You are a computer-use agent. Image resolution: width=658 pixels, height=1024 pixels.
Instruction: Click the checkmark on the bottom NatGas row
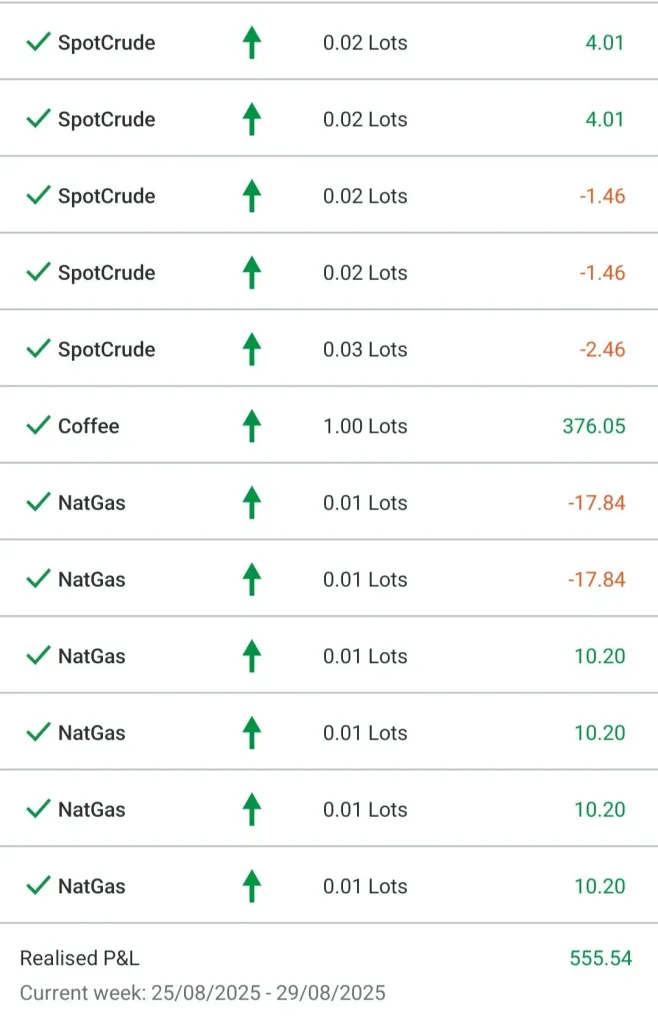(38, 886)
